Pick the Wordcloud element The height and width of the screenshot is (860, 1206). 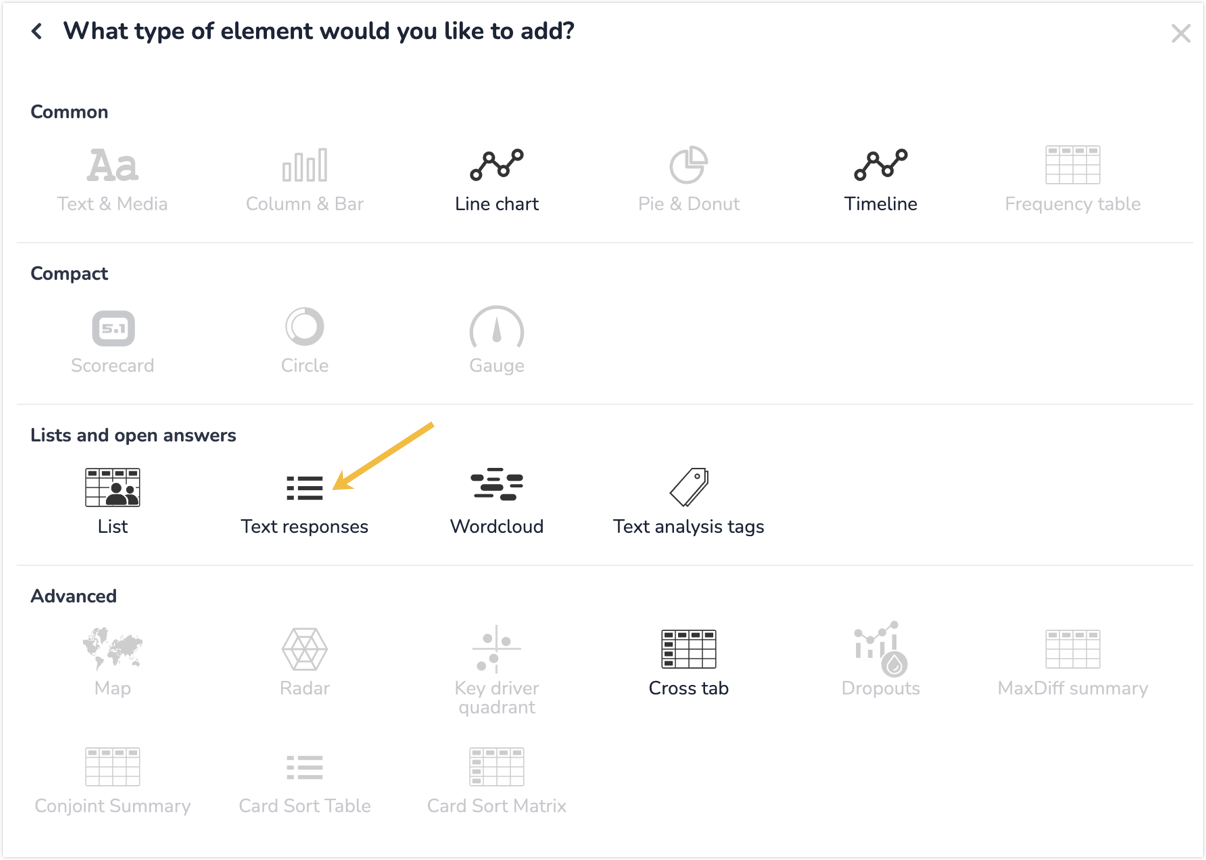[497, 502]
